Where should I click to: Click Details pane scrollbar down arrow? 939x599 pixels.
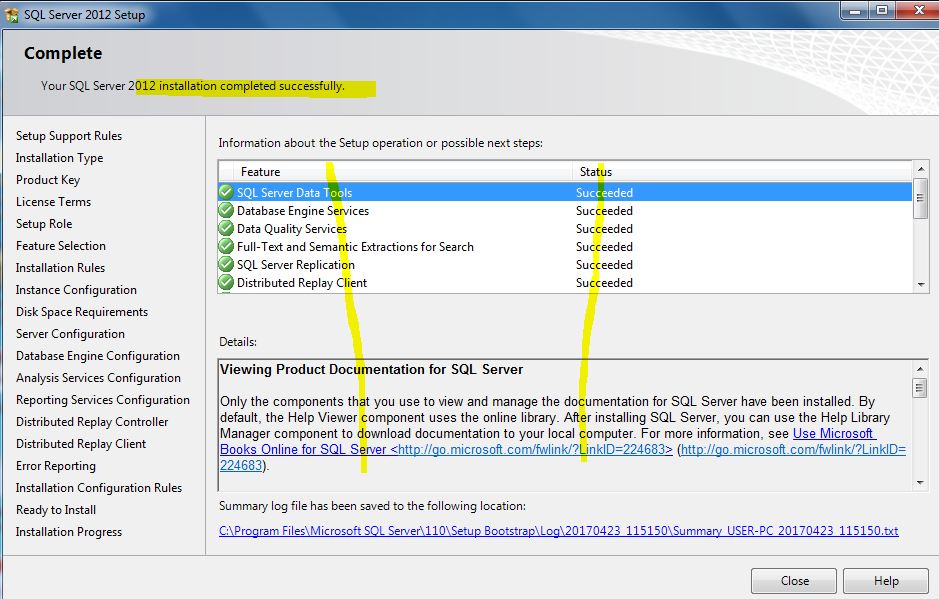[920, 483]
